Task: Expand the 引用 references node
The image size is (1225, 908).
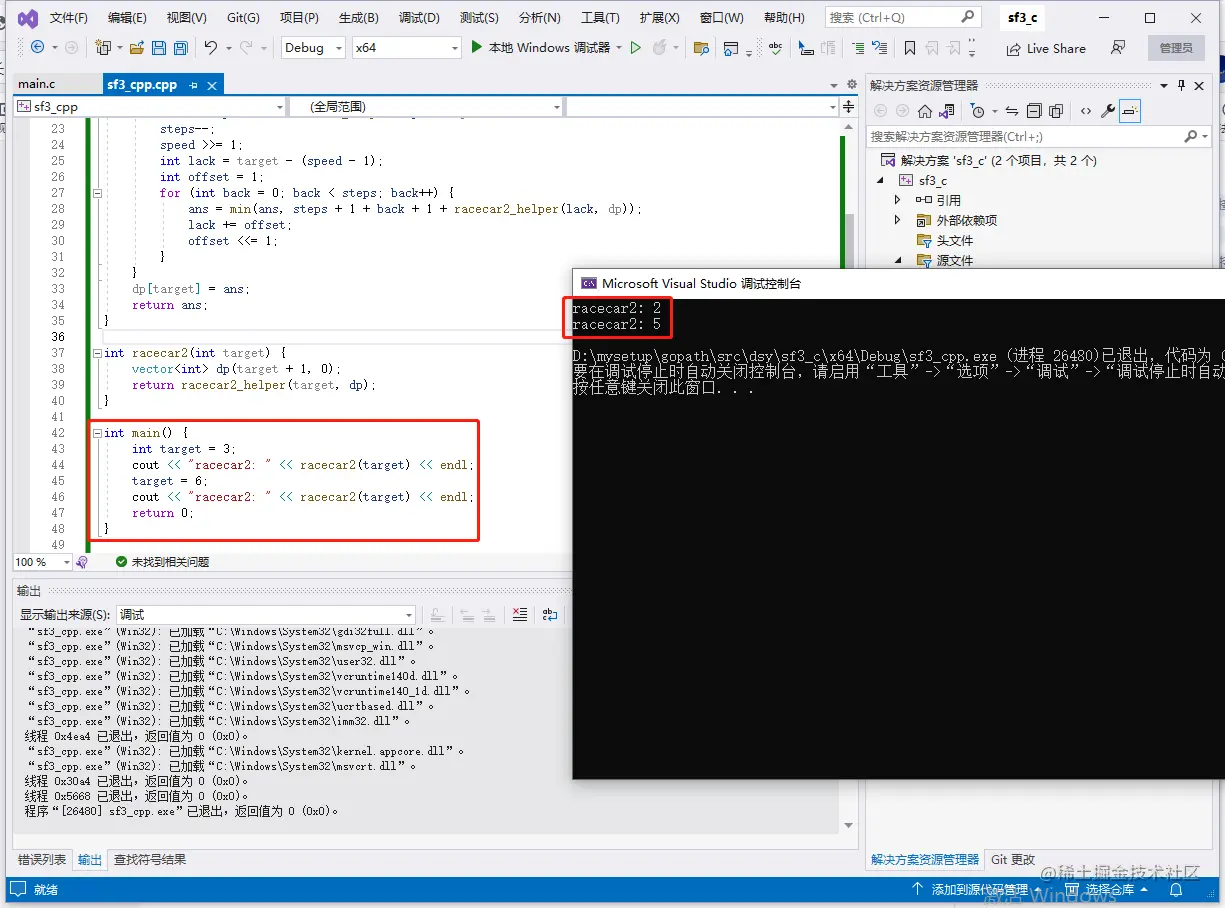Action: tap(898, 200)
